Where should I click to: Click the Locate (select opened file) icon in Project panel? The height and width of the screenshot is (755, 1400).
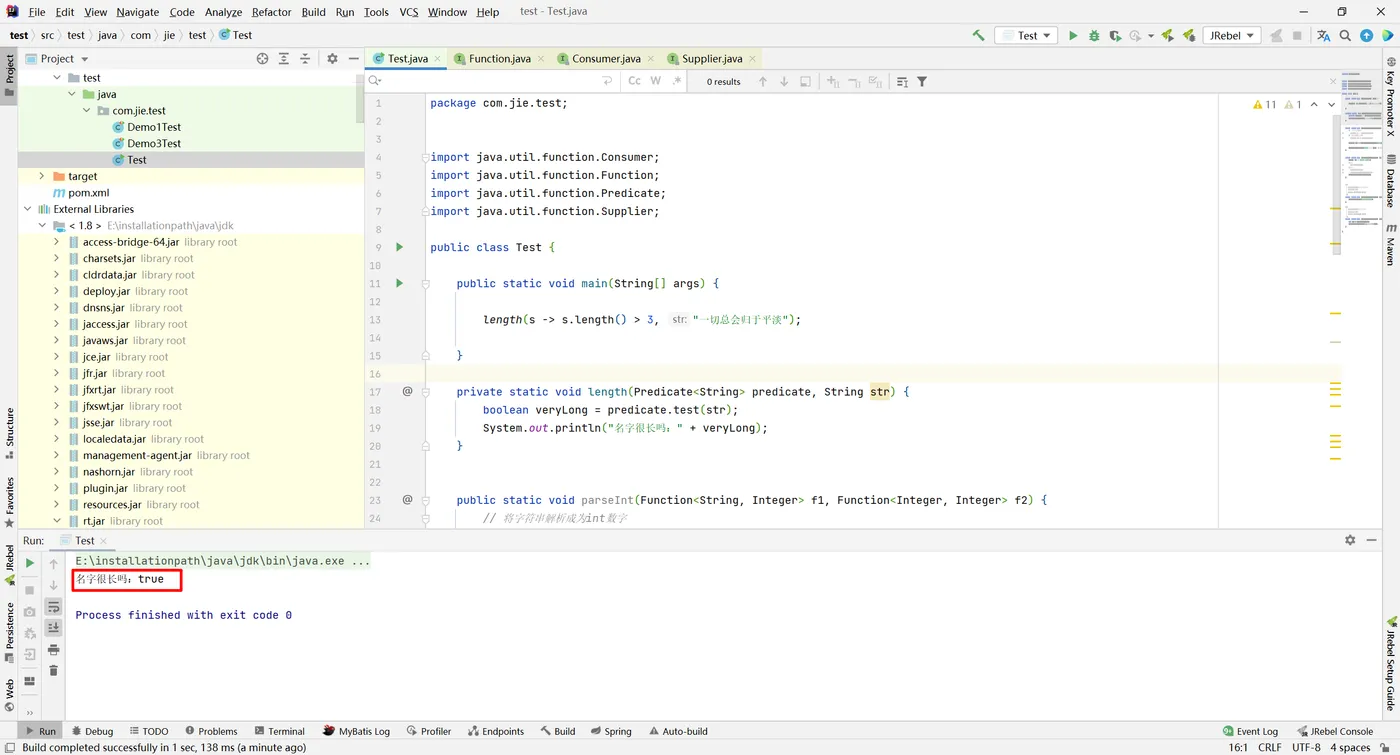tap(262, 59)
